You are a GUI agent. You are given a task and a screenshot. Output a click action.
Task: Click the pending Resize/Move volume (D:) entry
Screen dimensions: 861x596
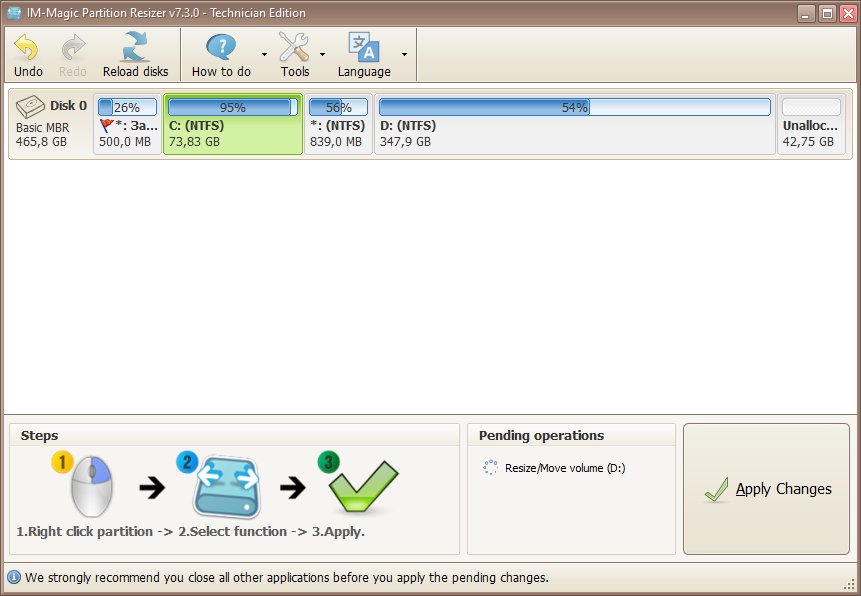565,468
